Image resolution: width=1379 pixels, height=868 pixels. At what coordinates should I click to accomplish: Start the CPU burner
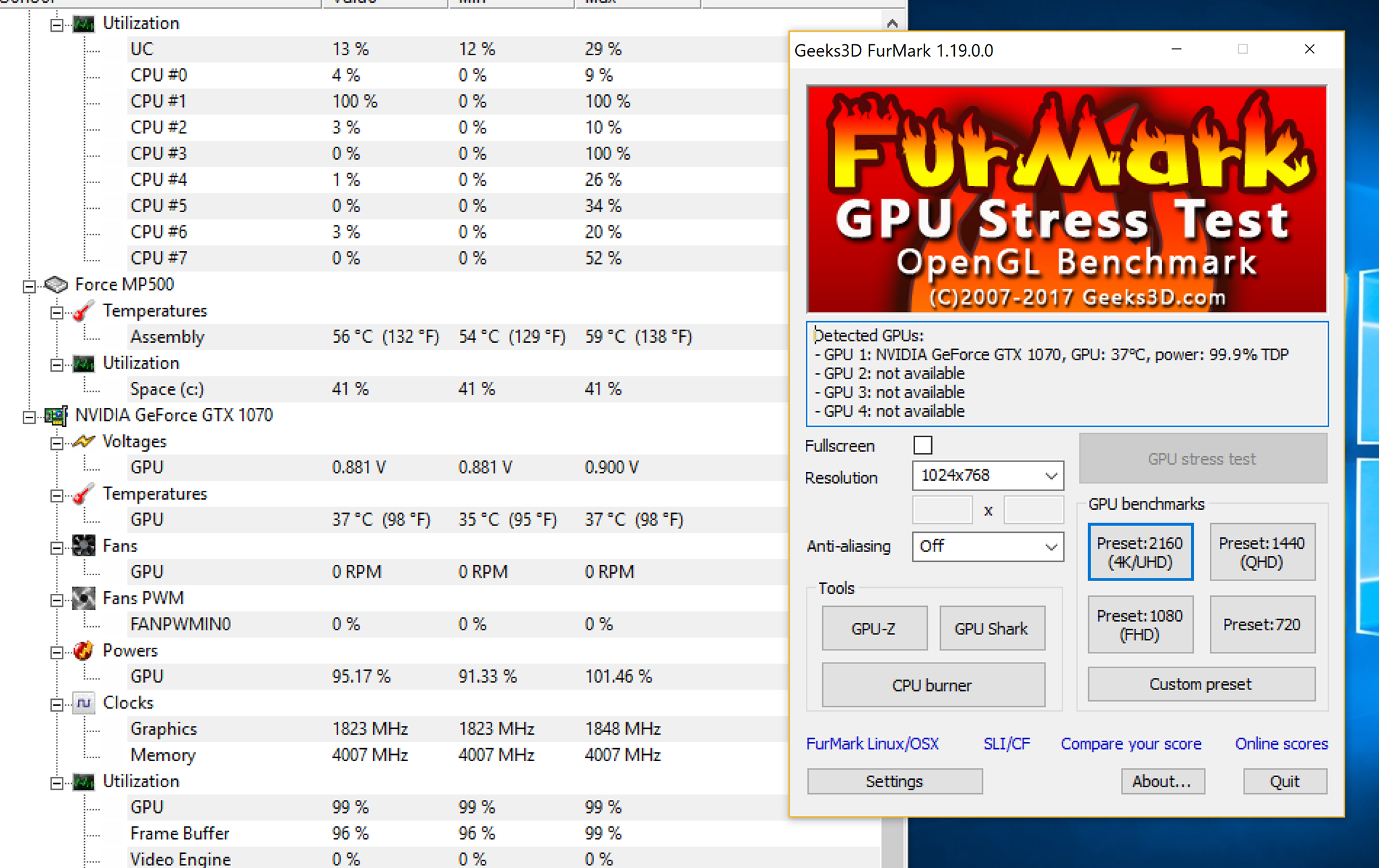coord(933,685)
